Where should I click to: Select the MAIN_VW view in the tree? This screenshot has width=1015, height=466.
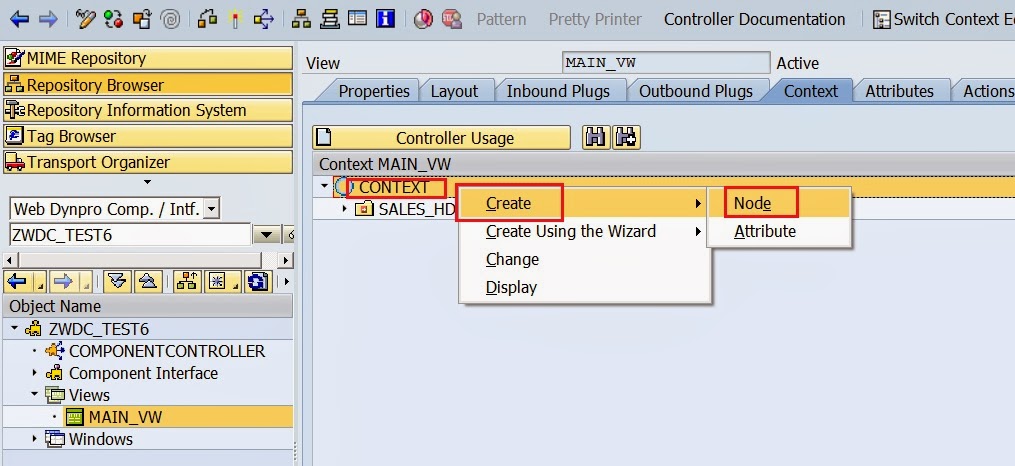pos(125,417)
